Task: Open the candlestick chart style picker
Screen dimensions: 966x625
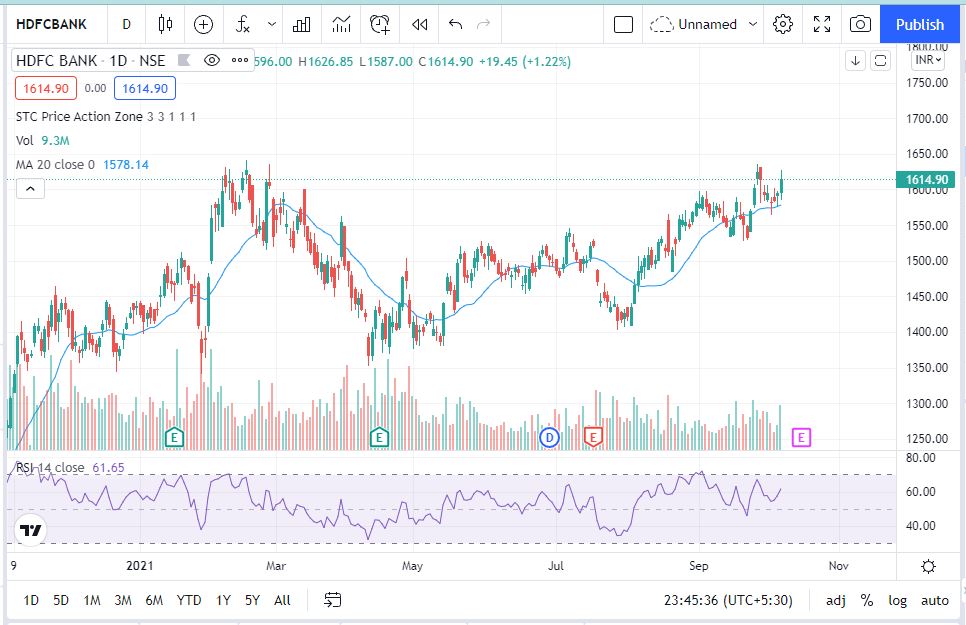Action: click(x=166, y=24)
